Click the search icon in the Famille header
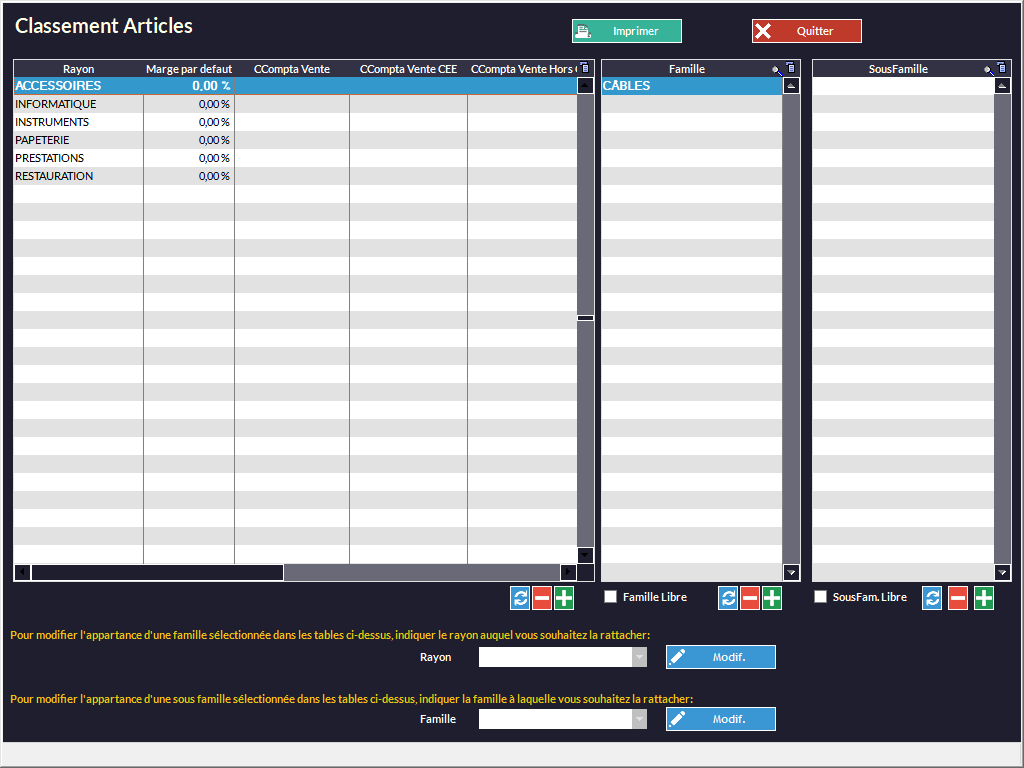The width and height of the screenshot is (1024, 768). pyautogui.click(x=777, y=69)
